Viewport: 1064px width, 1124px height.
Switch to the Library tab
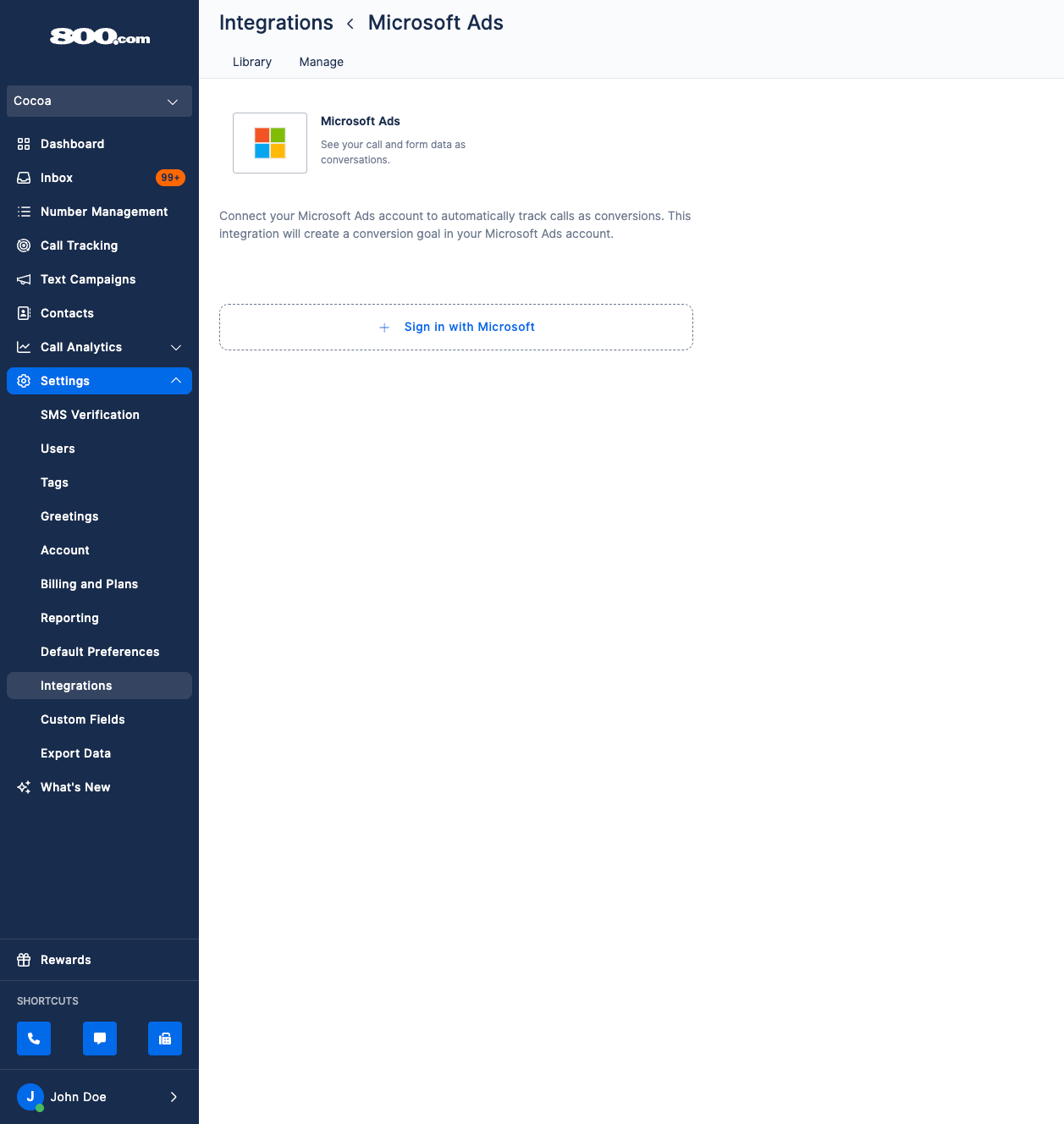(x=252, y=62)
